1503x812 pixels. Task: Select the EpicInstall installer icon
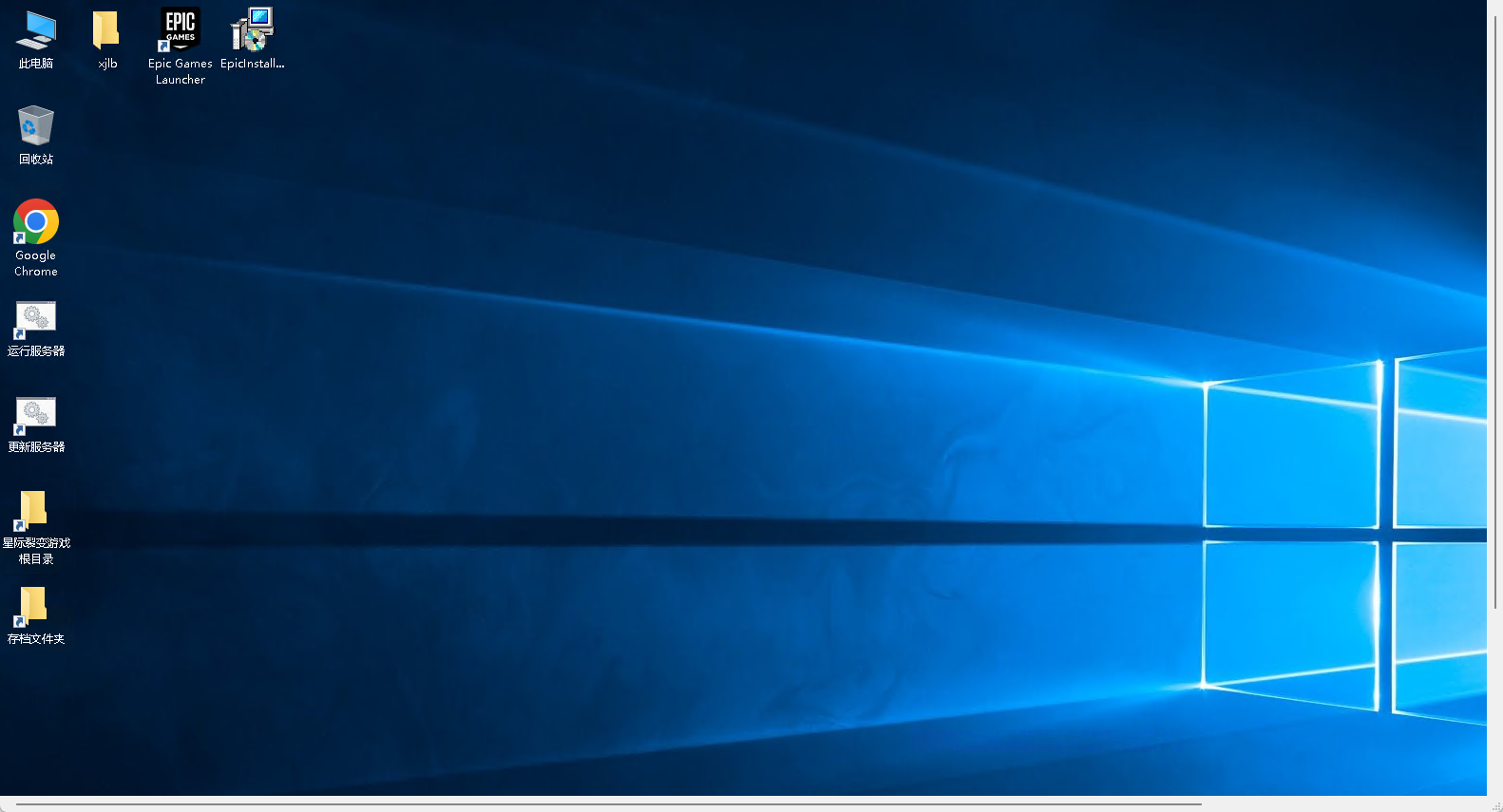click(252, 30)
